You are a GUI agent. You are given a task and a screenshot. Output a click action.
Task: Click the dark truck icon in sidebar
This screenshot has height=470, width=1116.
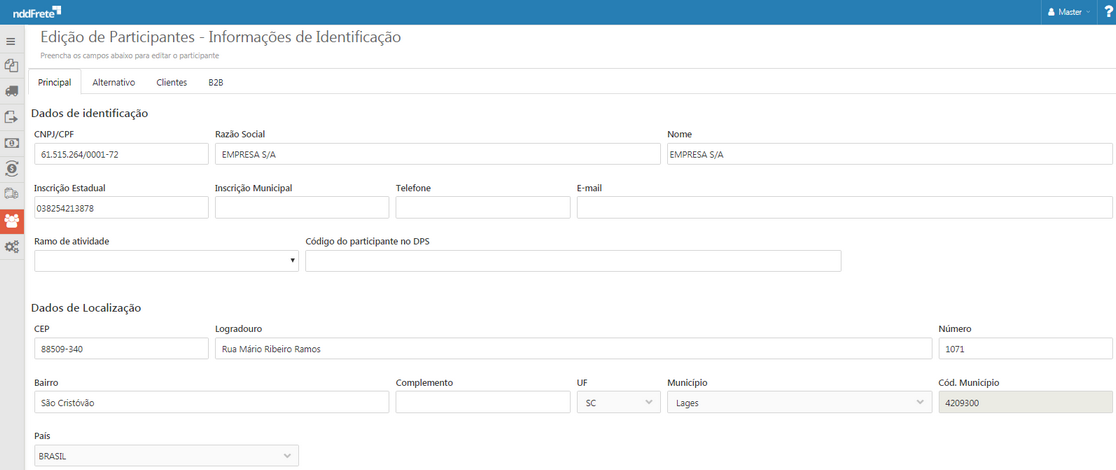(x=11, y=91)
